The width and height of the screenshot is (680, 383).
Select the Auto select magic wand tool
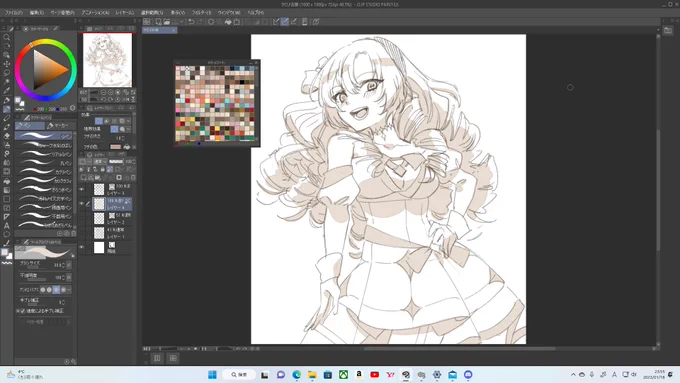(x=7, y=82)
